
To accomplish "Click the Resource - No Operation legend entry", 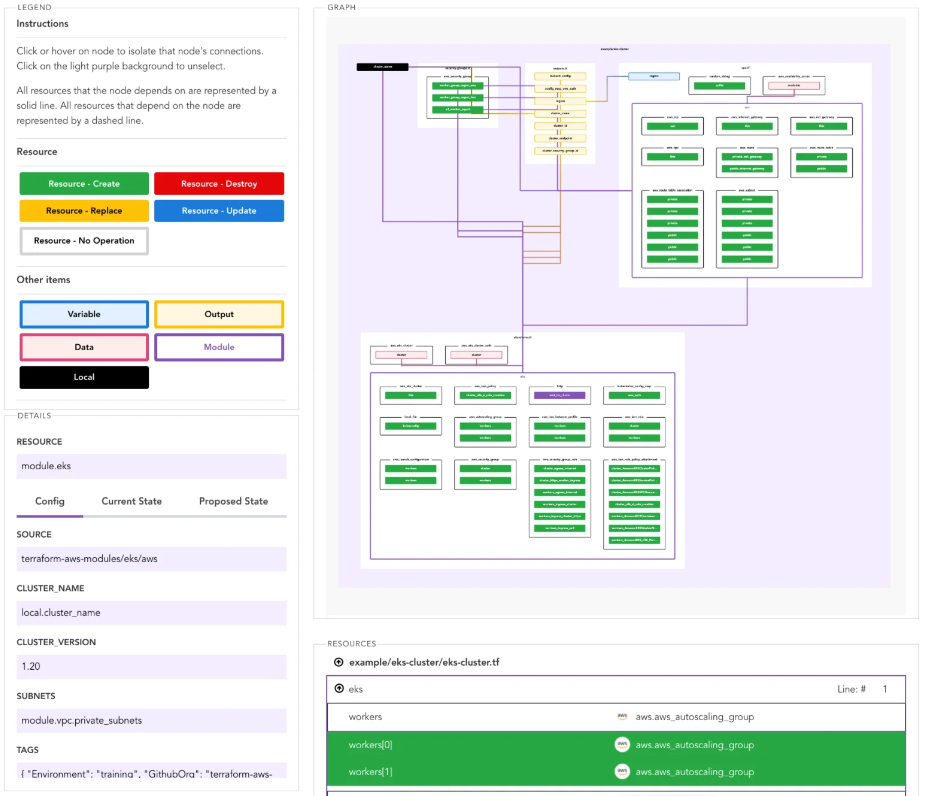I will click(x=84, y=241).
